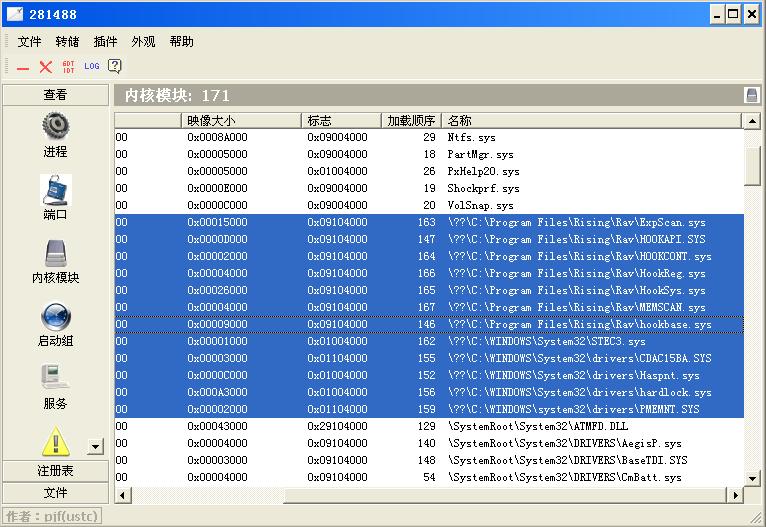Select the HookSys.sys module row
Image resolution: width=766 pixels, height=527 pixels.
429,290
